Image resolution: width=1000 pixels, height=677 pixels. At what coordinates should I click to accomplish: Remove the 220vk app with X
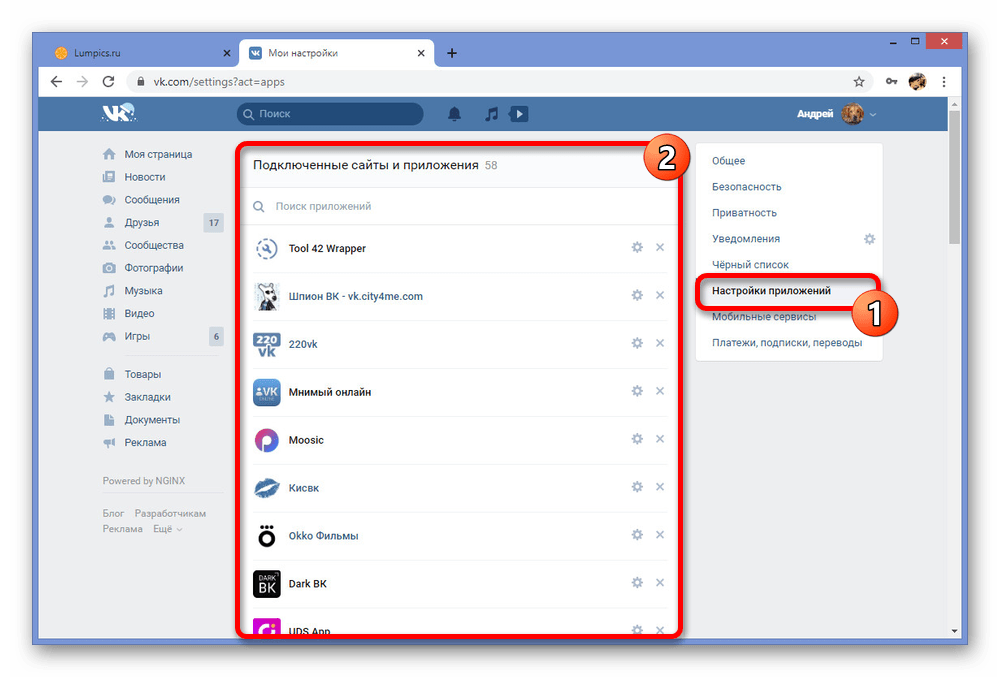click(660, 343)
